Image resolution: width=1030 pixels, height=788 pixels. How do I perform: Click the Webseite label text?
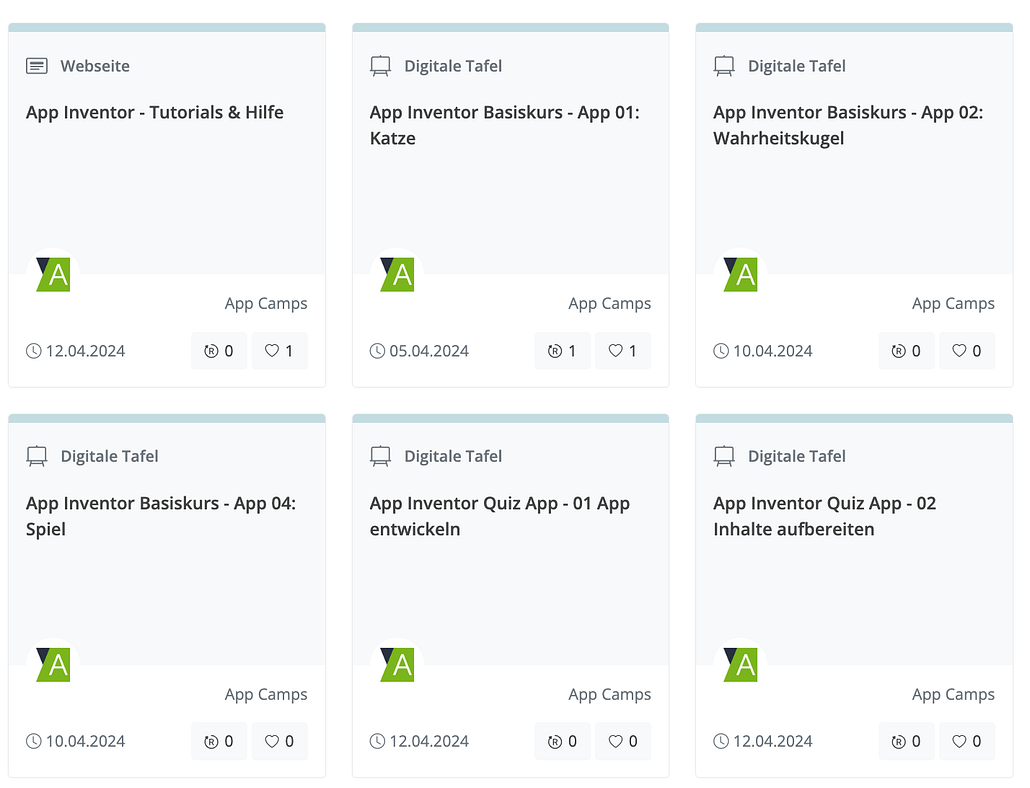pos(95,66)
